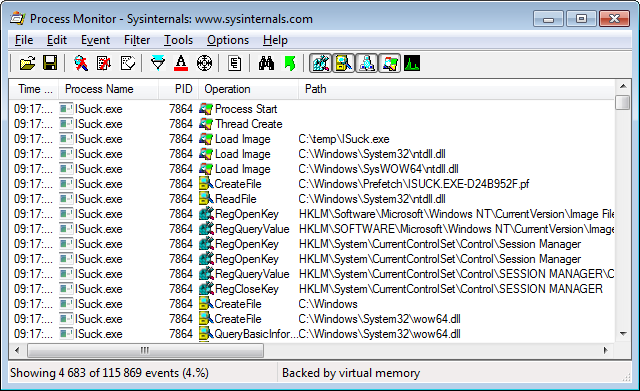Open Find with the binoculars icon
The width and height of the screenshot is (640, 391).
266,63
